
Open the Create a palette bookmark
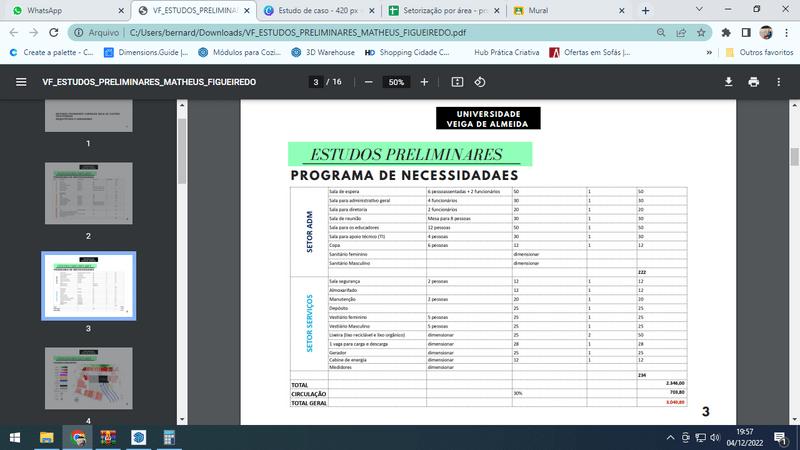pyautogui.click(x=52, y=52)
